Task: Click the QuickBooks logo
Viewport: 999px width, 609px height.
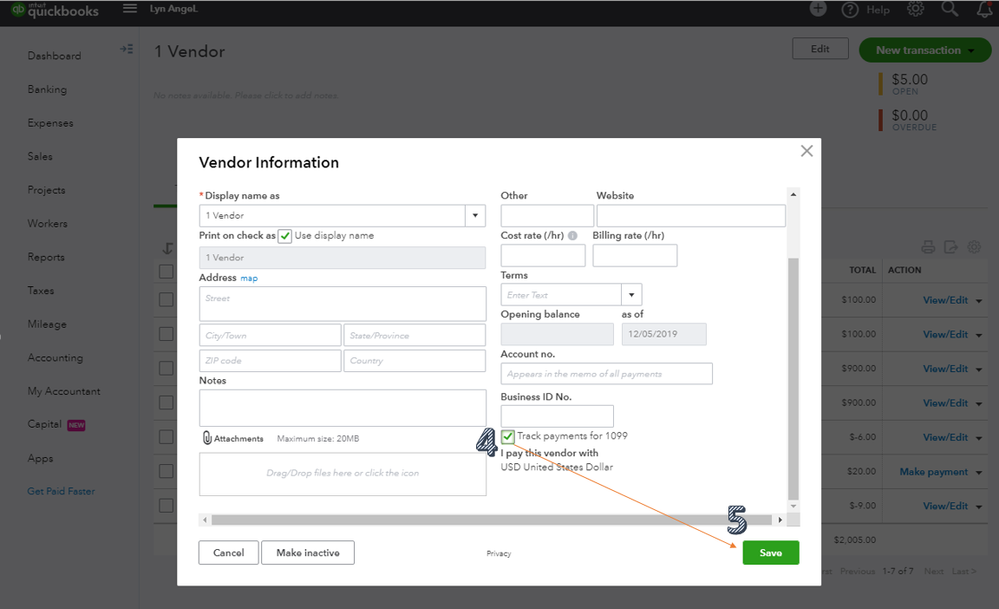Action: 55,10
